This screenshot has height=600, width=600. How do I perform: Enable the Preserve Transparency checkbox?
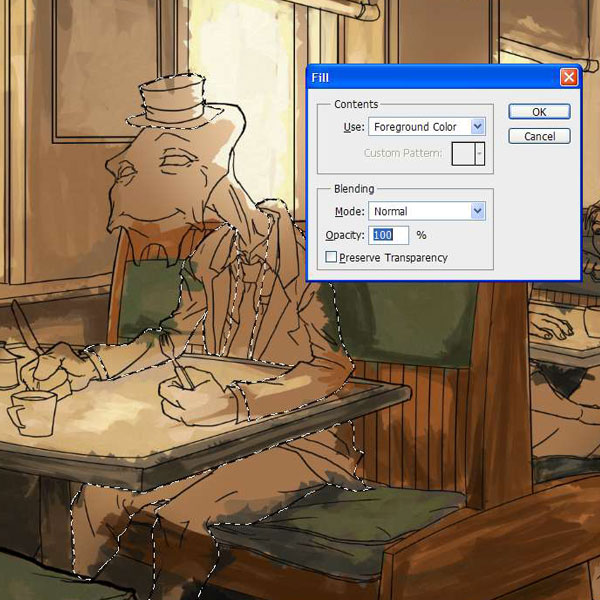(331, 257)
